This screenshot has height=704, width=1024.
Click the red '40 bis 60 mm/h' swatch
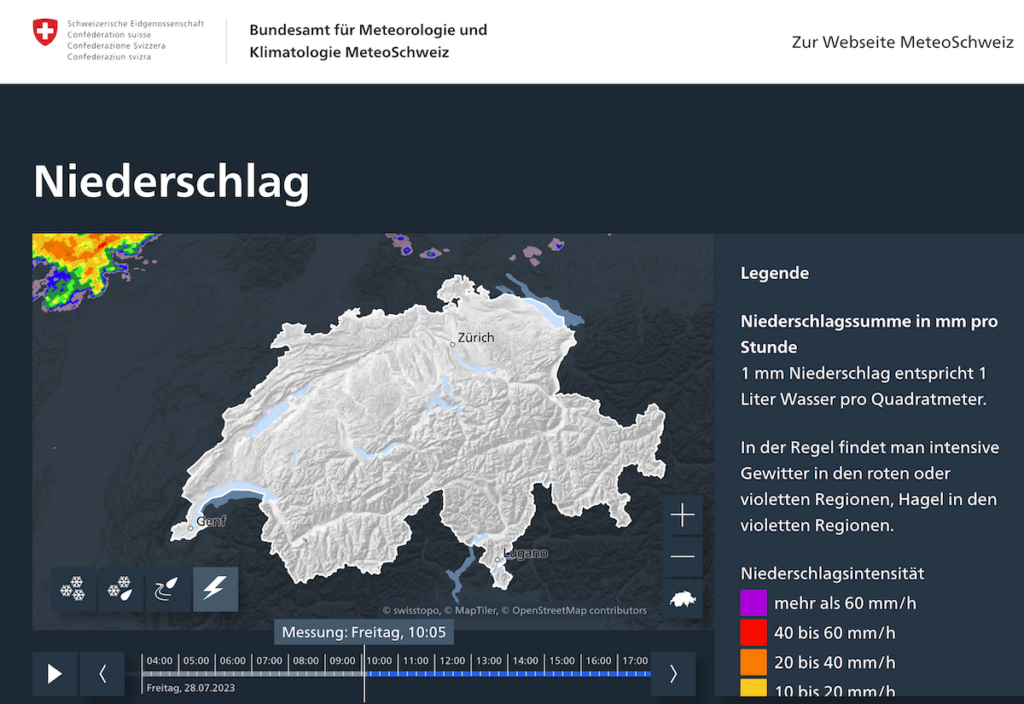(x=753, y=633)
